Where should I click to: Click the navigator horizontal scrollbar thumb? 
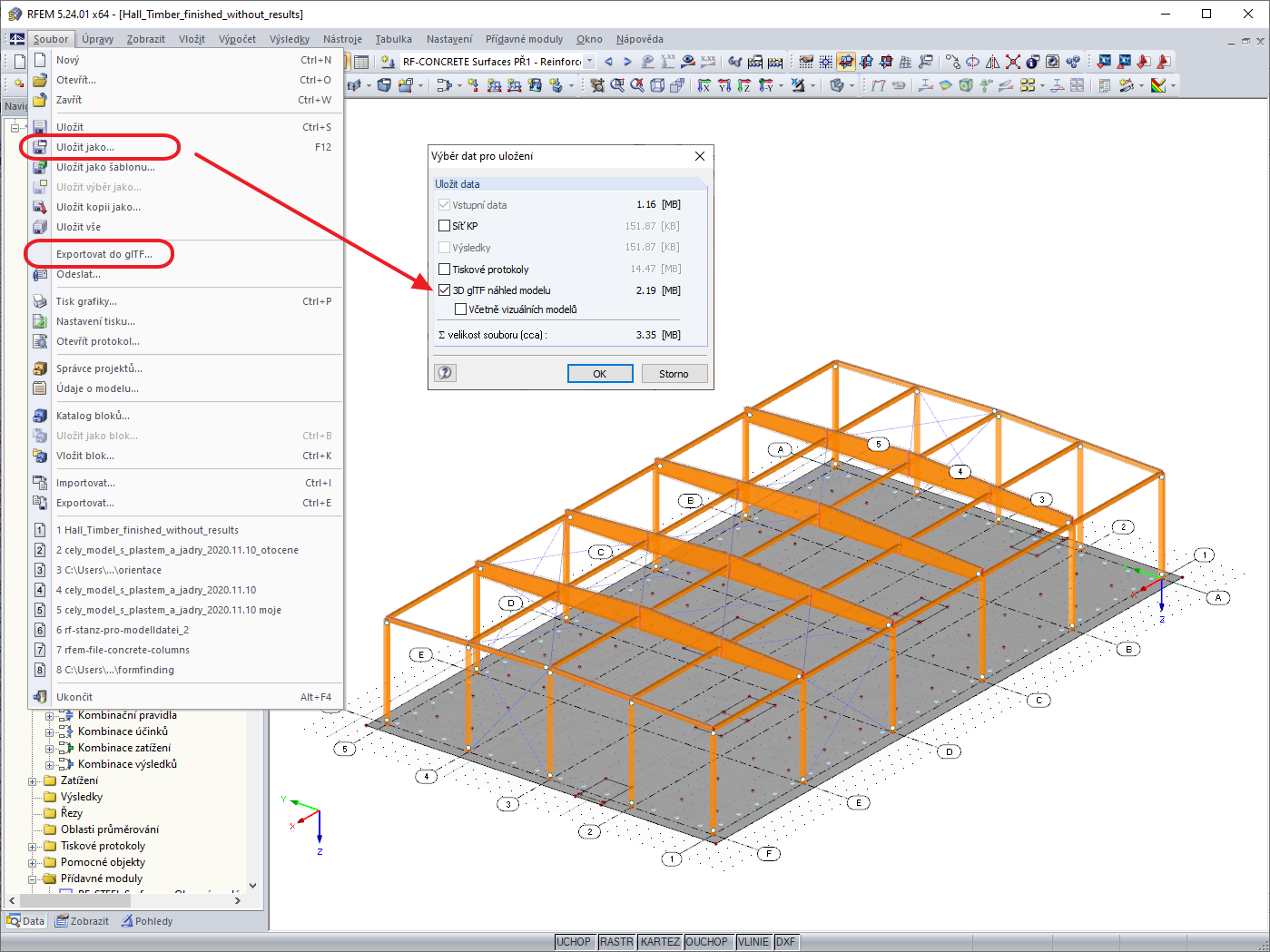pyautogui.click(x=75, y=900)
